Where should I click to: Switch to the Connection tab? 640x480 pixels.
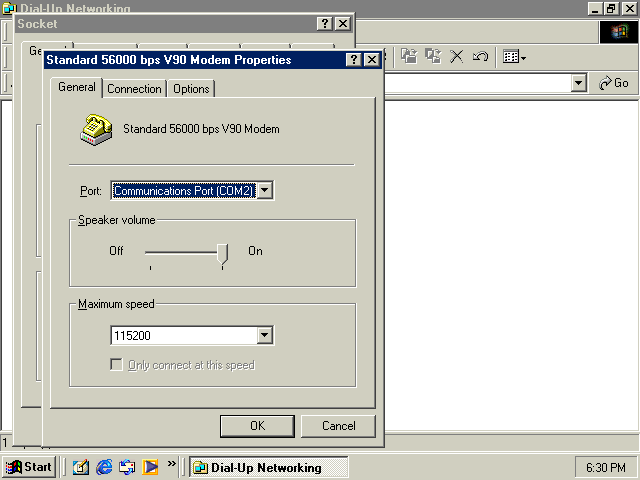[134, 89]
